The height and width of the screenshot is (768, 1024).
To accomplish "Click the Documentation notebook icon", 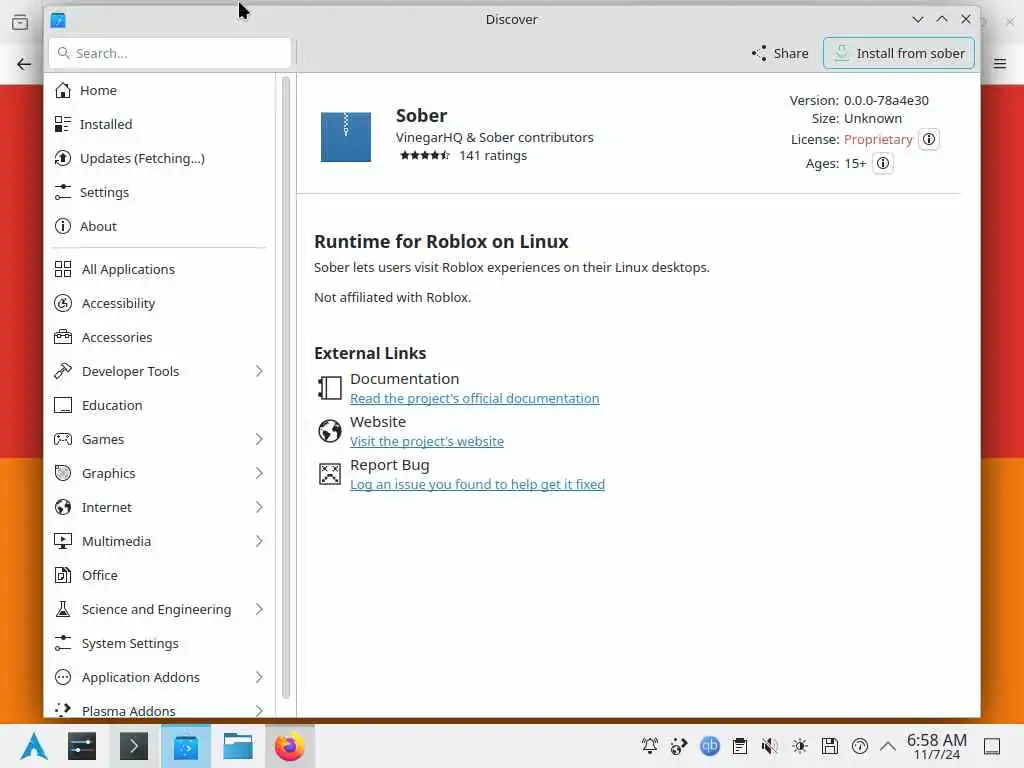I will click(330, 388).
